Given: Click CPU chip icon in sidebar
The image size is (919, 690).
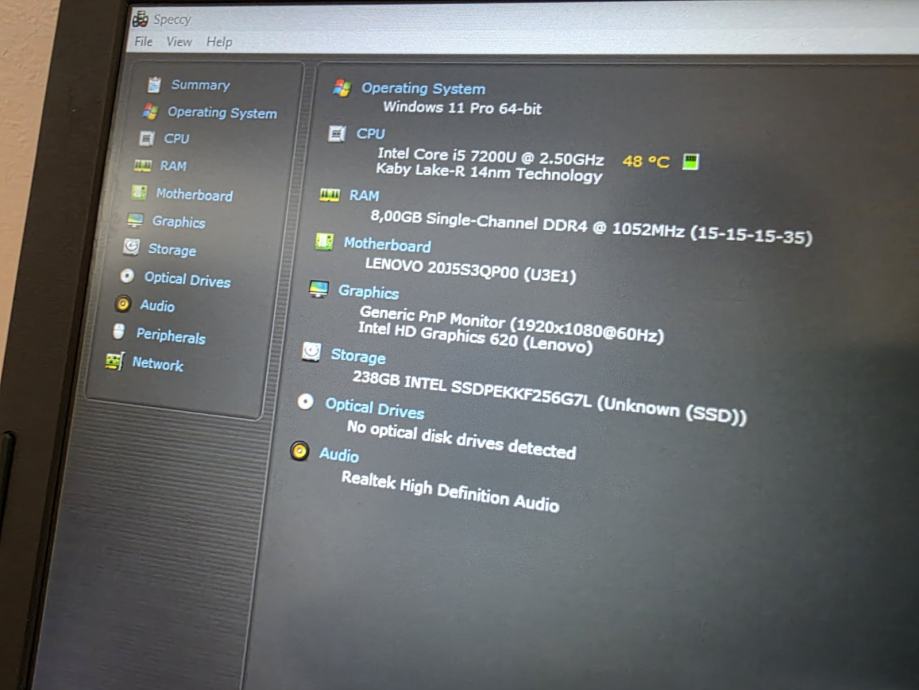Looking at the screenshot, I should click(146, 138).
